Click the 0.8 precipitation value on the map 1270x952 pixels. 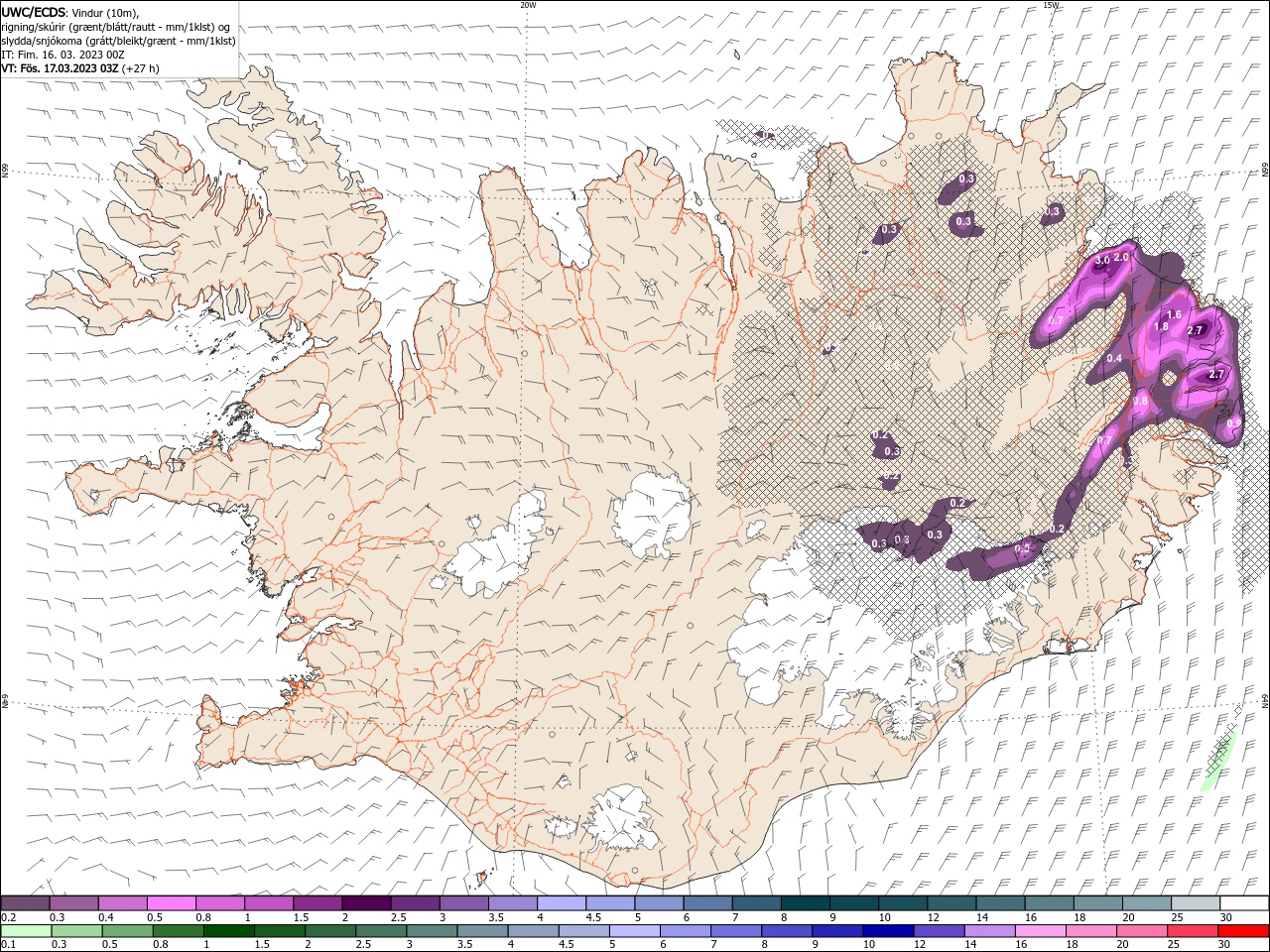coord(1140,401)
